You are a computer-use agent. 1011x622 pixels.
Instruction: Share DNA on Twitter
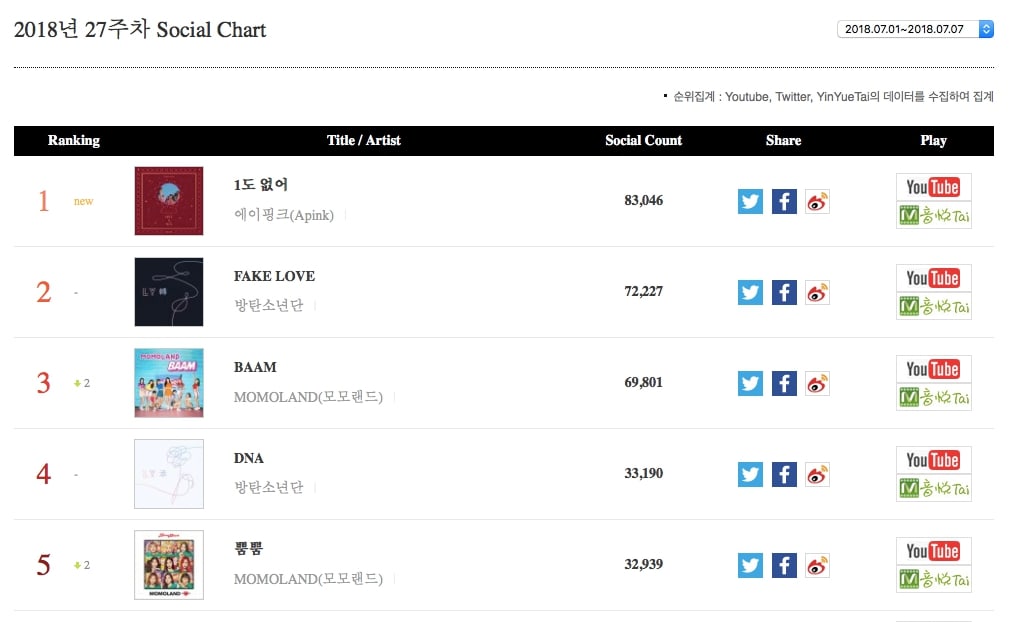coord(750,474)
